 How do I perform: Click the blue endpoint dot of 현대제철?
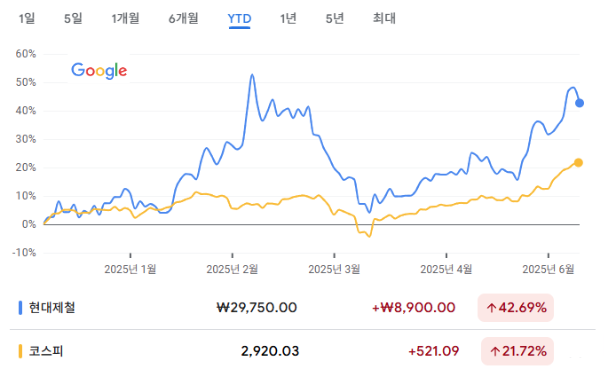579,103
